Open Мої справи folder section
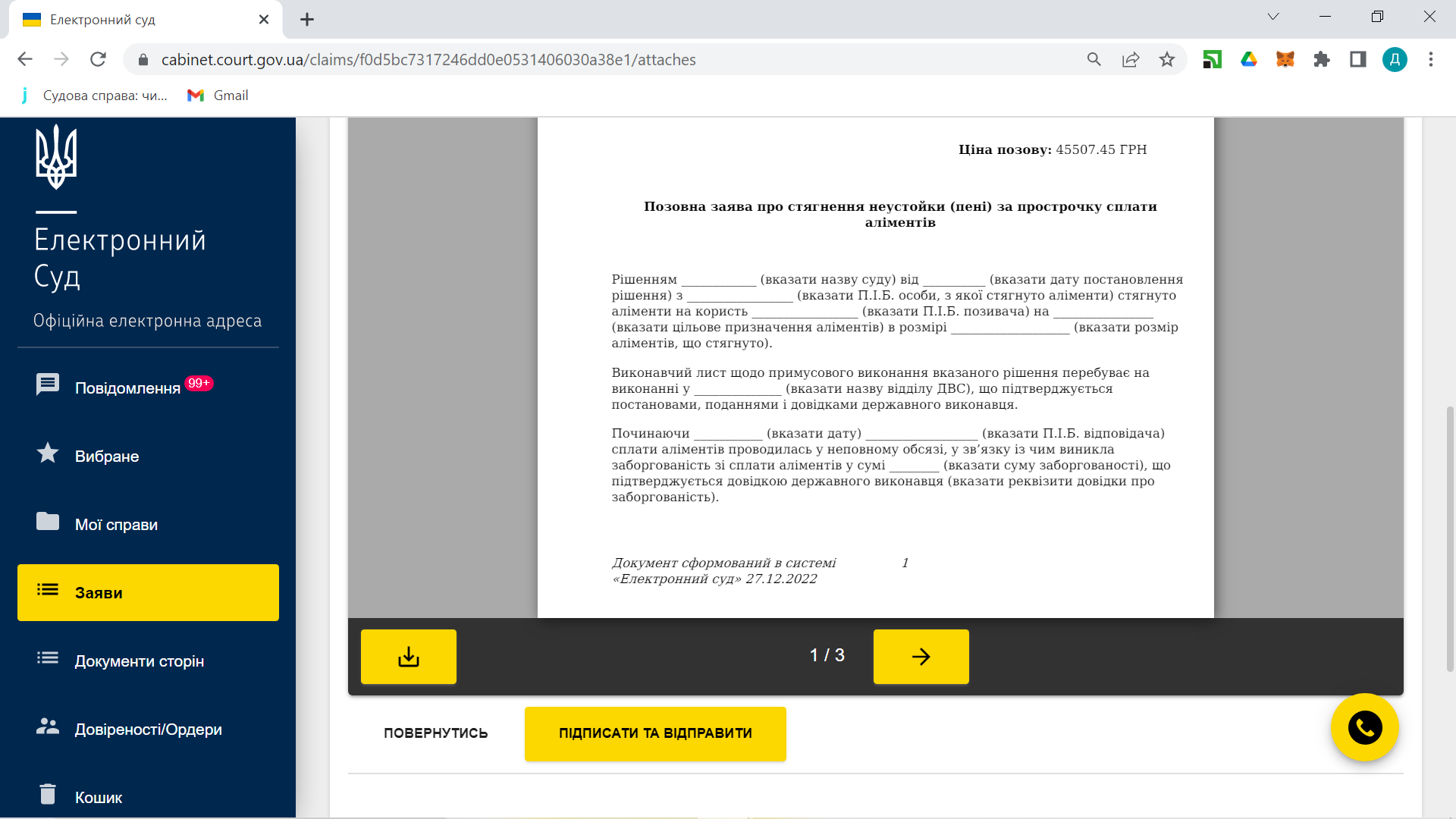Screen dimensions: 1456x819 [x=116, y=524]
